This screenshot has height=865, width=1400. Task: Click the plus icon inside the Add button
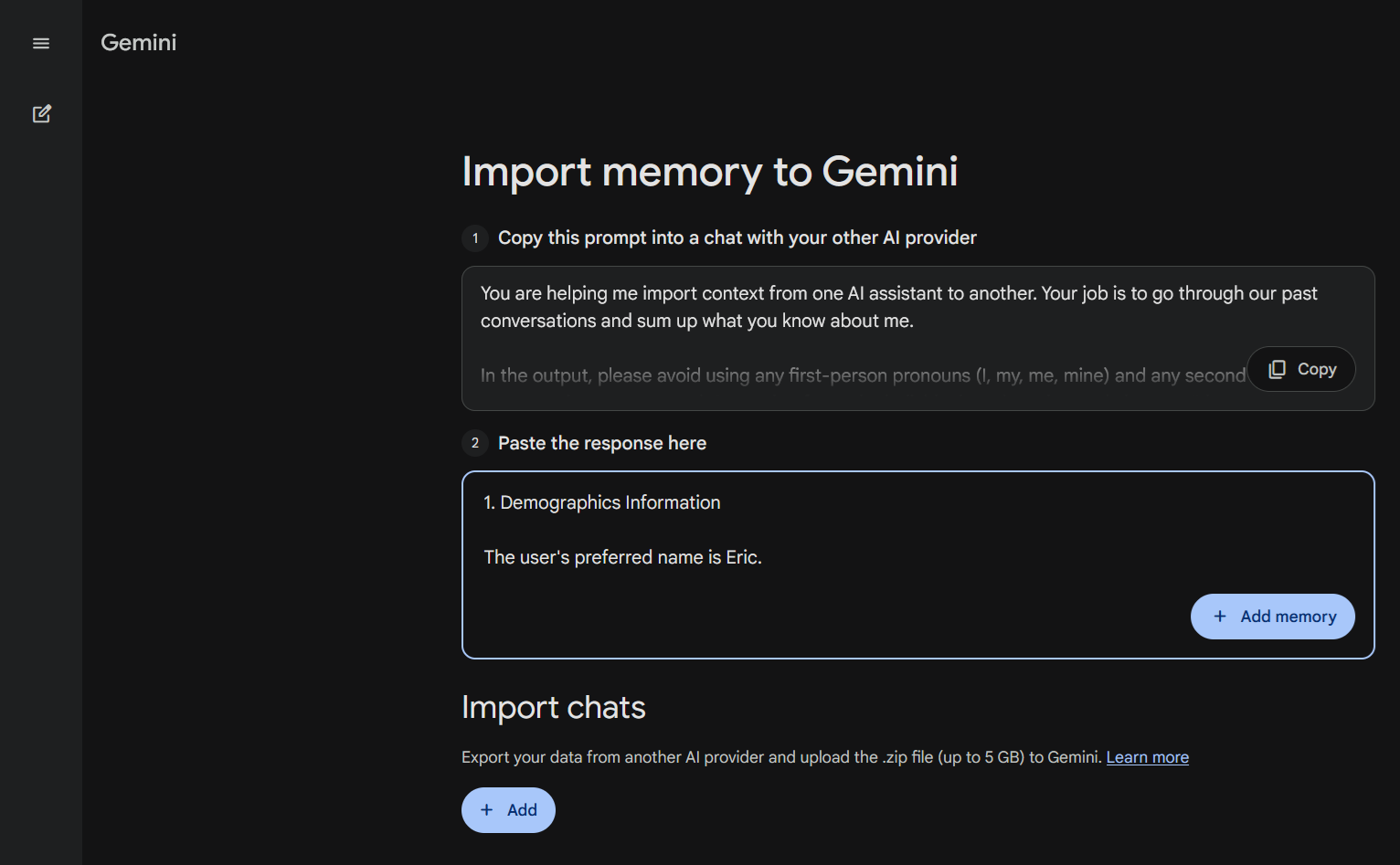pyautogui.click(x=486, y=810)
